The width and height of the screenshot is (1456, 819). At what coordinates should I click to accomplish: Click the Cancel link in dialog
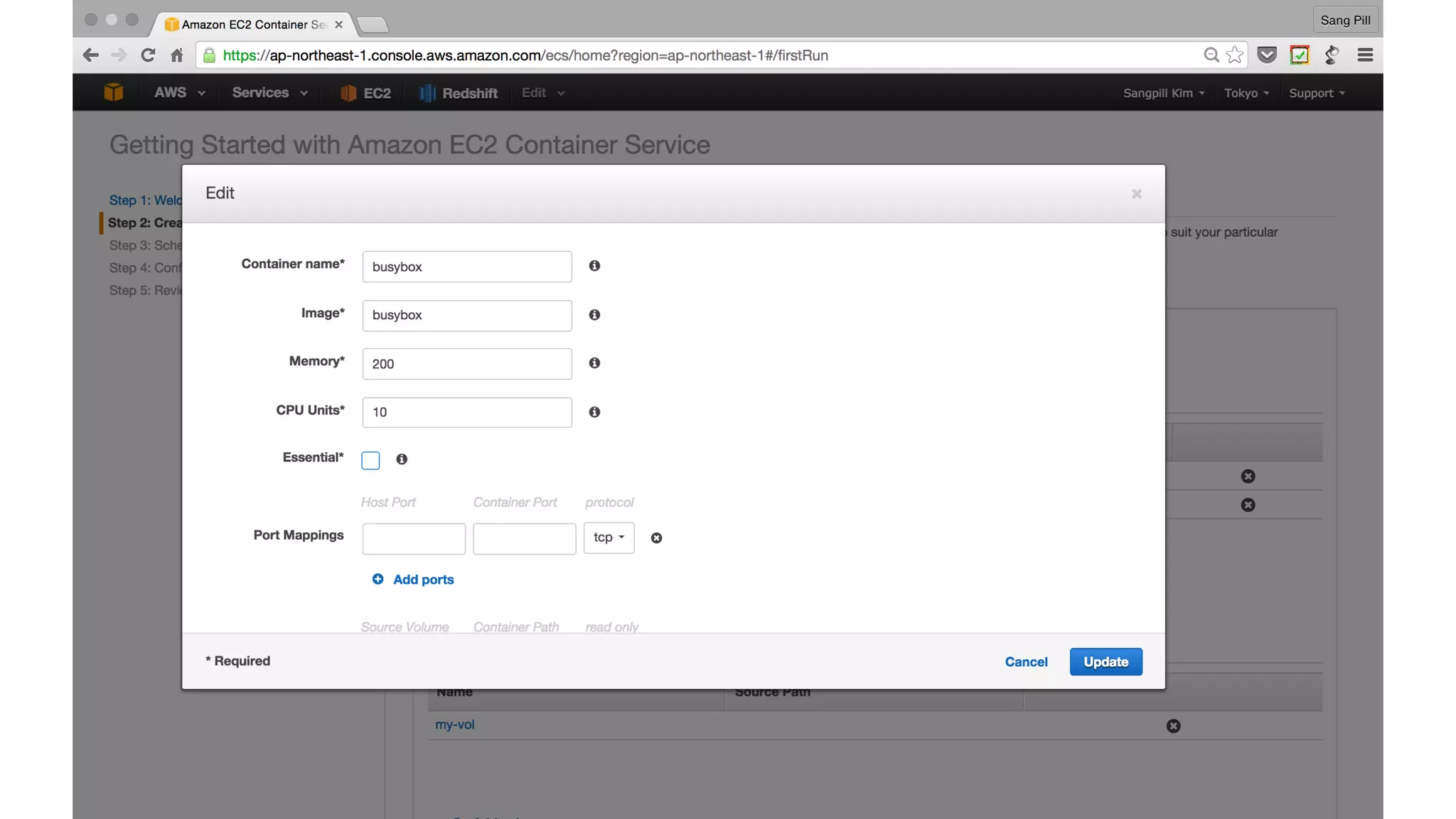click(1026, 662)
